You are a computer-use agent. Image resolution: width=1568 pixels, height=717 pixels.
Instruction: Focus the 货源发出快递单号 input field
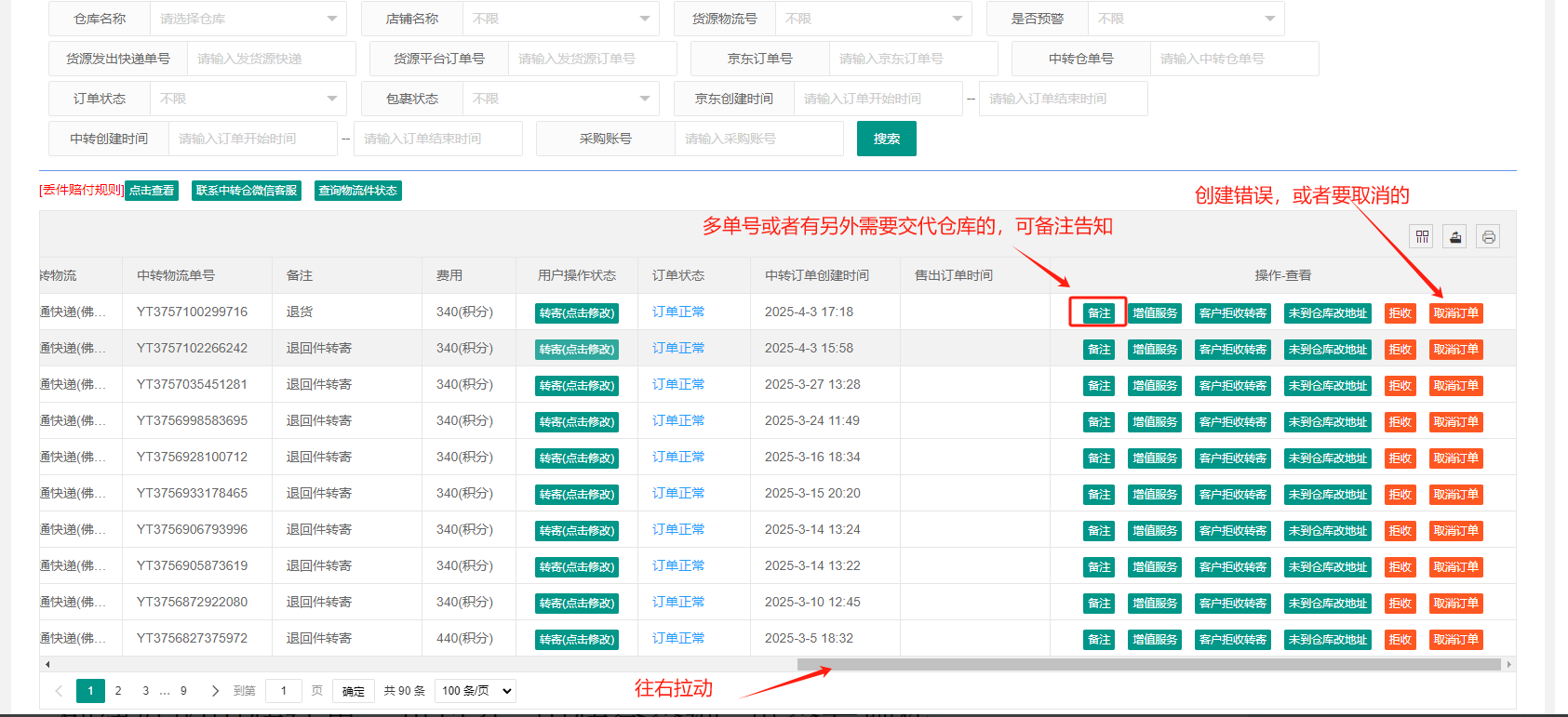click(x=272, y=59)
